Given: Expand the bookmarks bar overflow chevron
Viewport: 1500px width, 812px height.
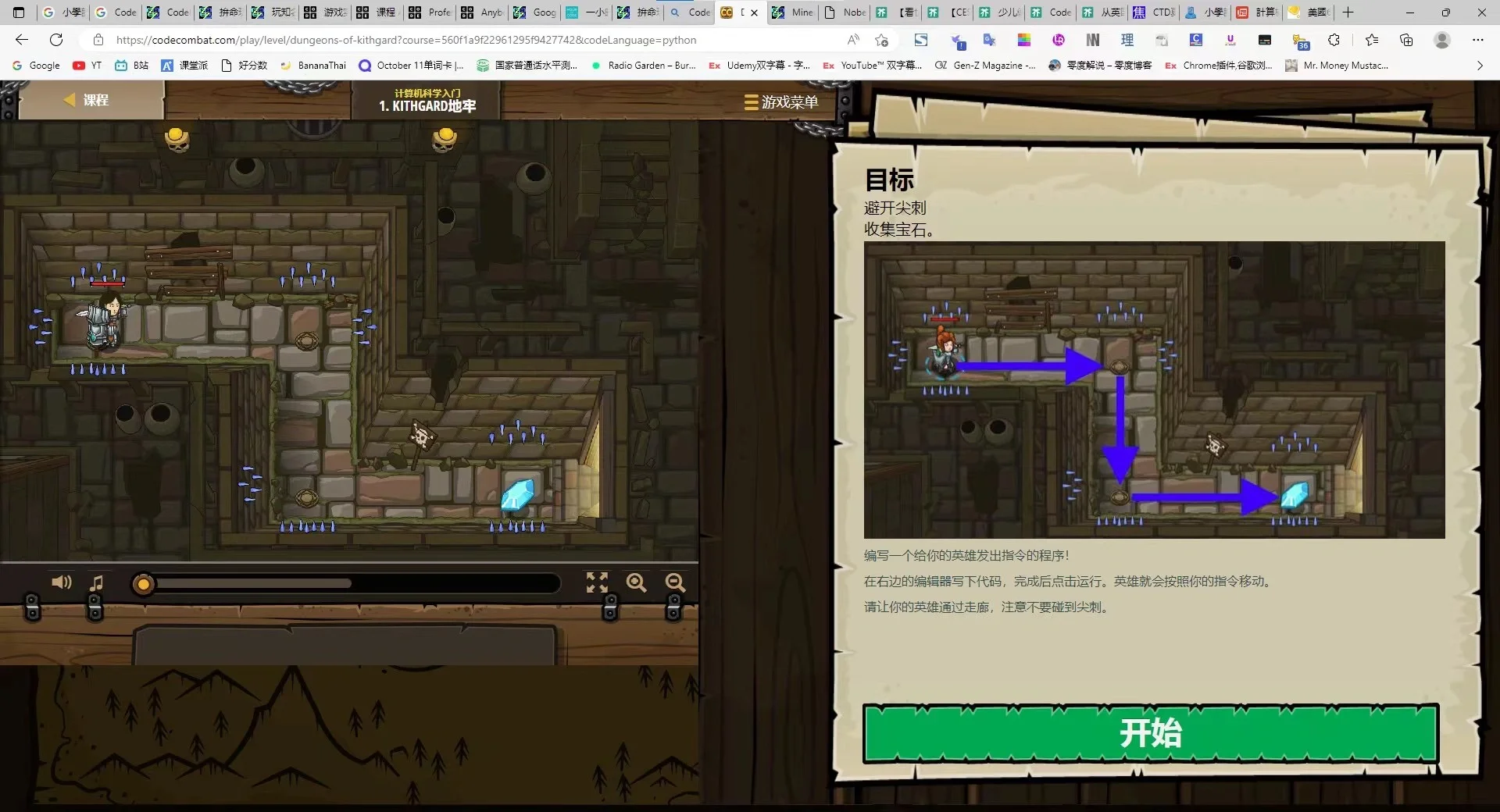Looking at the screenshot, I should (1480, 66).
